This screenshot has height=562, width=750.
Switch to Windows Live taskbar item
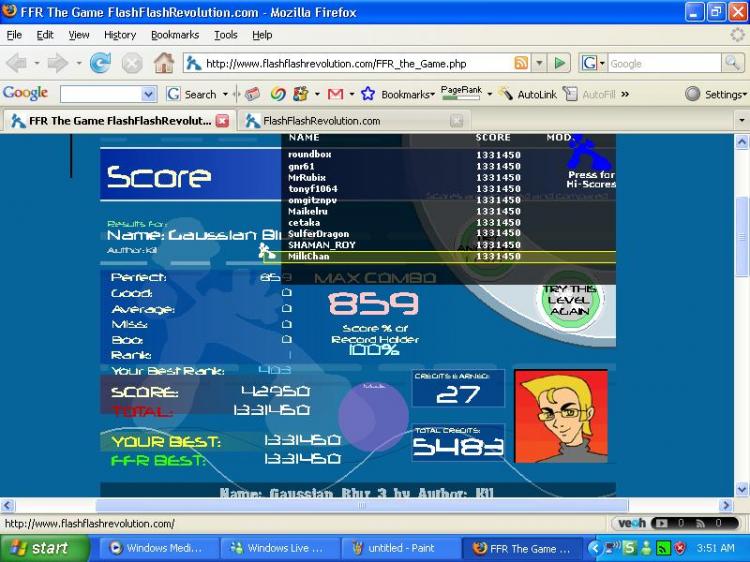click(x=280, y=548)
